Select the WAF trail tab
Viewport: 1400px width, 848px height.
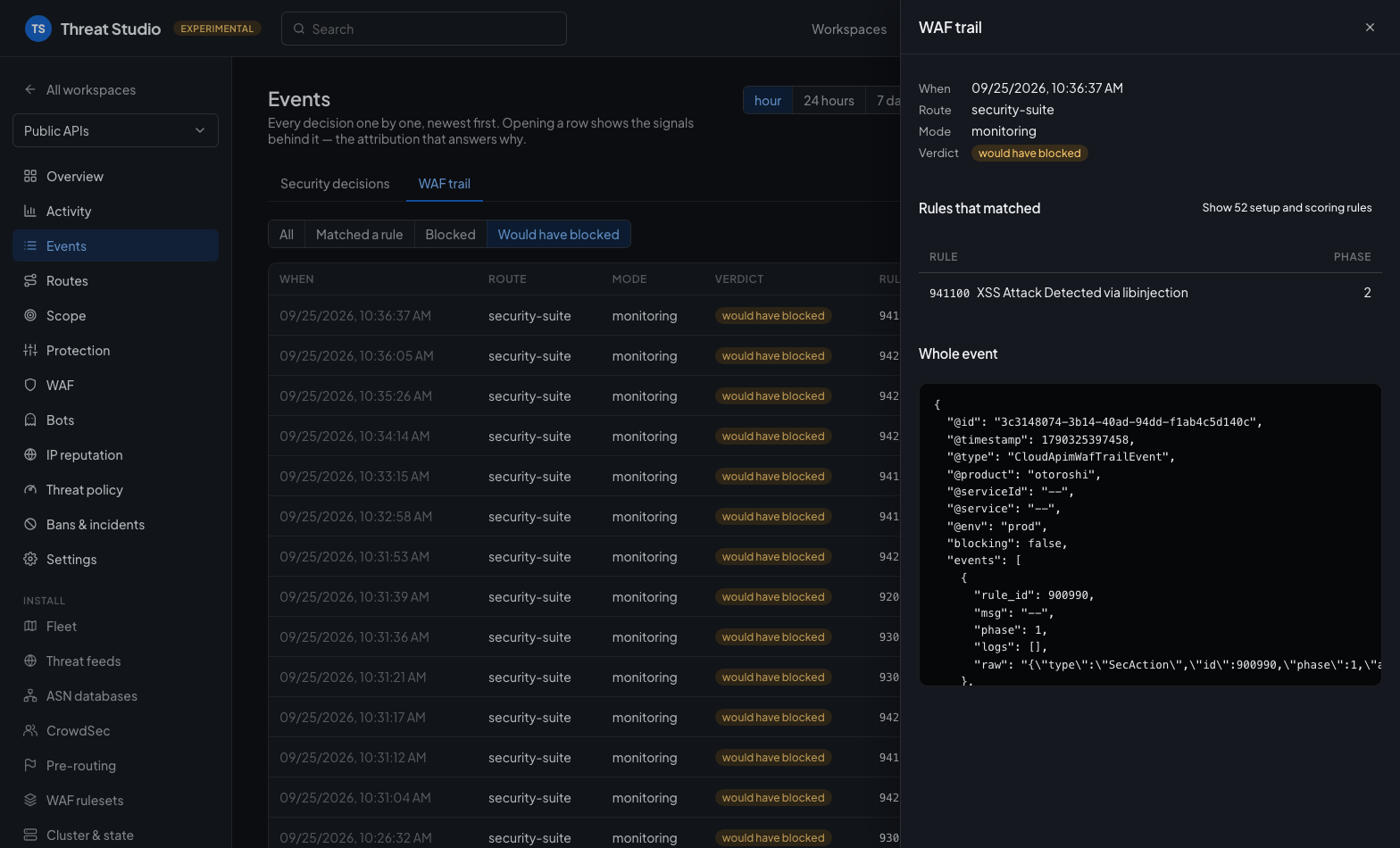(444, 183)
